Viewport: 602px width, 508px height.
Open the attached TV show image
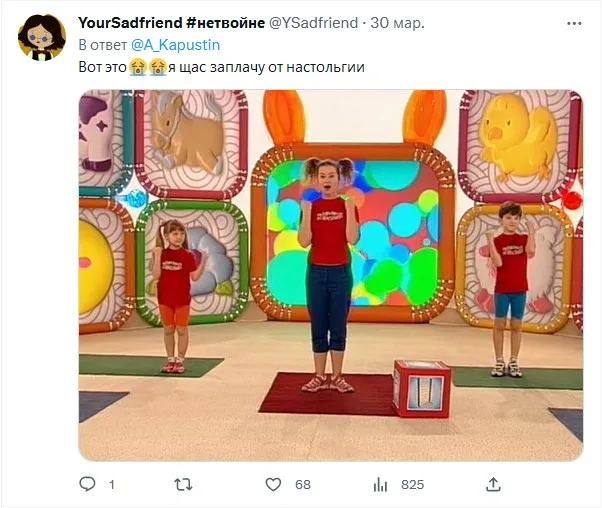point(330,275)
